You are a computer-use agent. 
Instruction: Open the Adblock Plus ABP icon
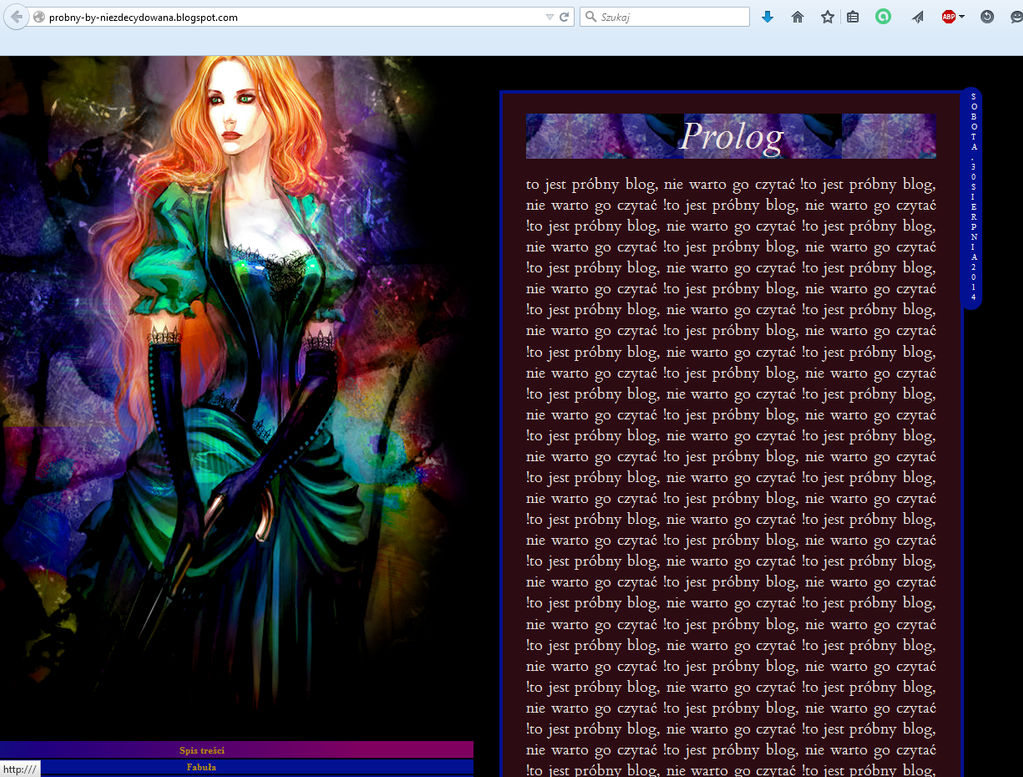coord(949,17)
